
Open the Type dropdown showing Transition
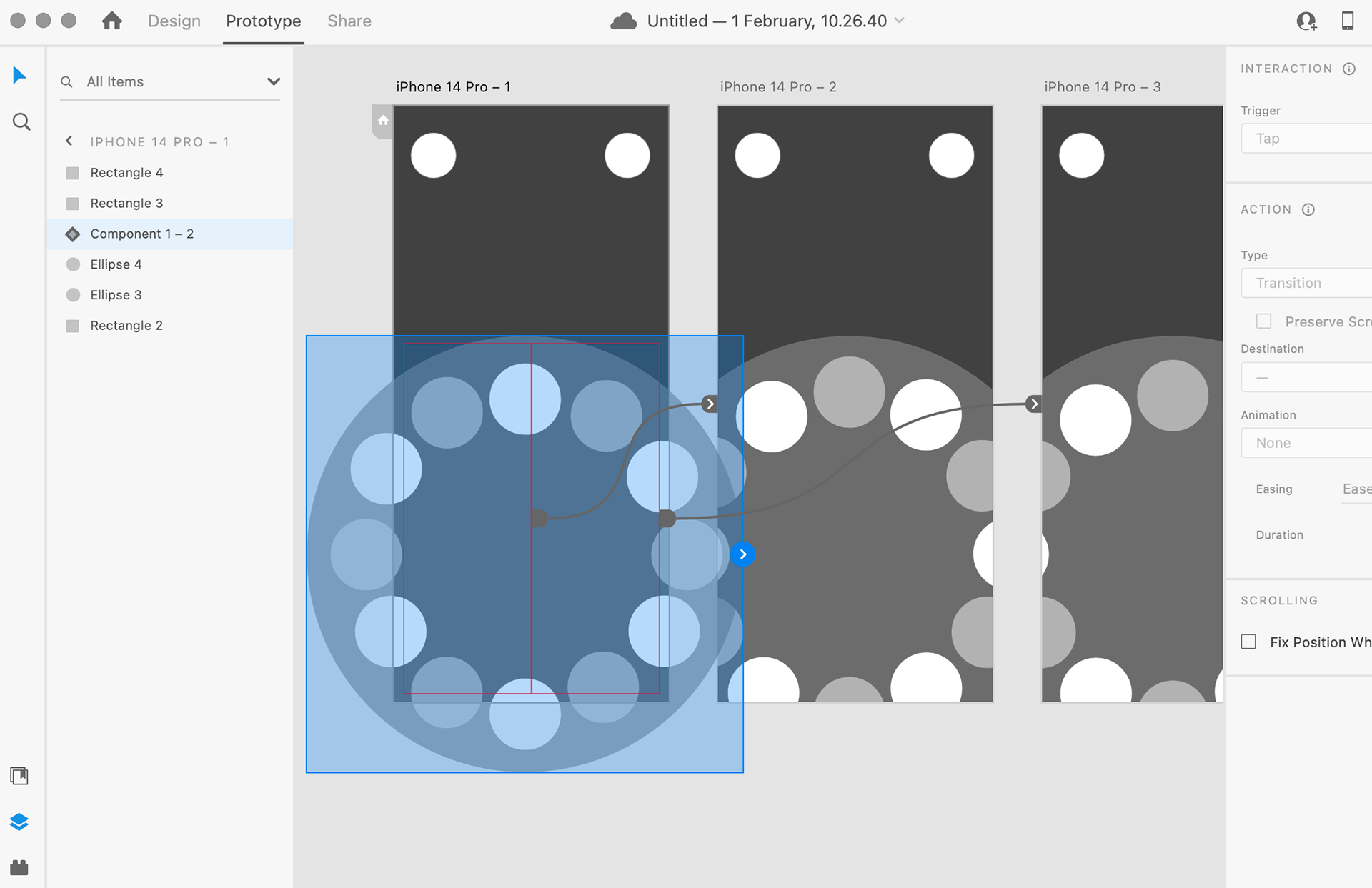[1306, 283]
